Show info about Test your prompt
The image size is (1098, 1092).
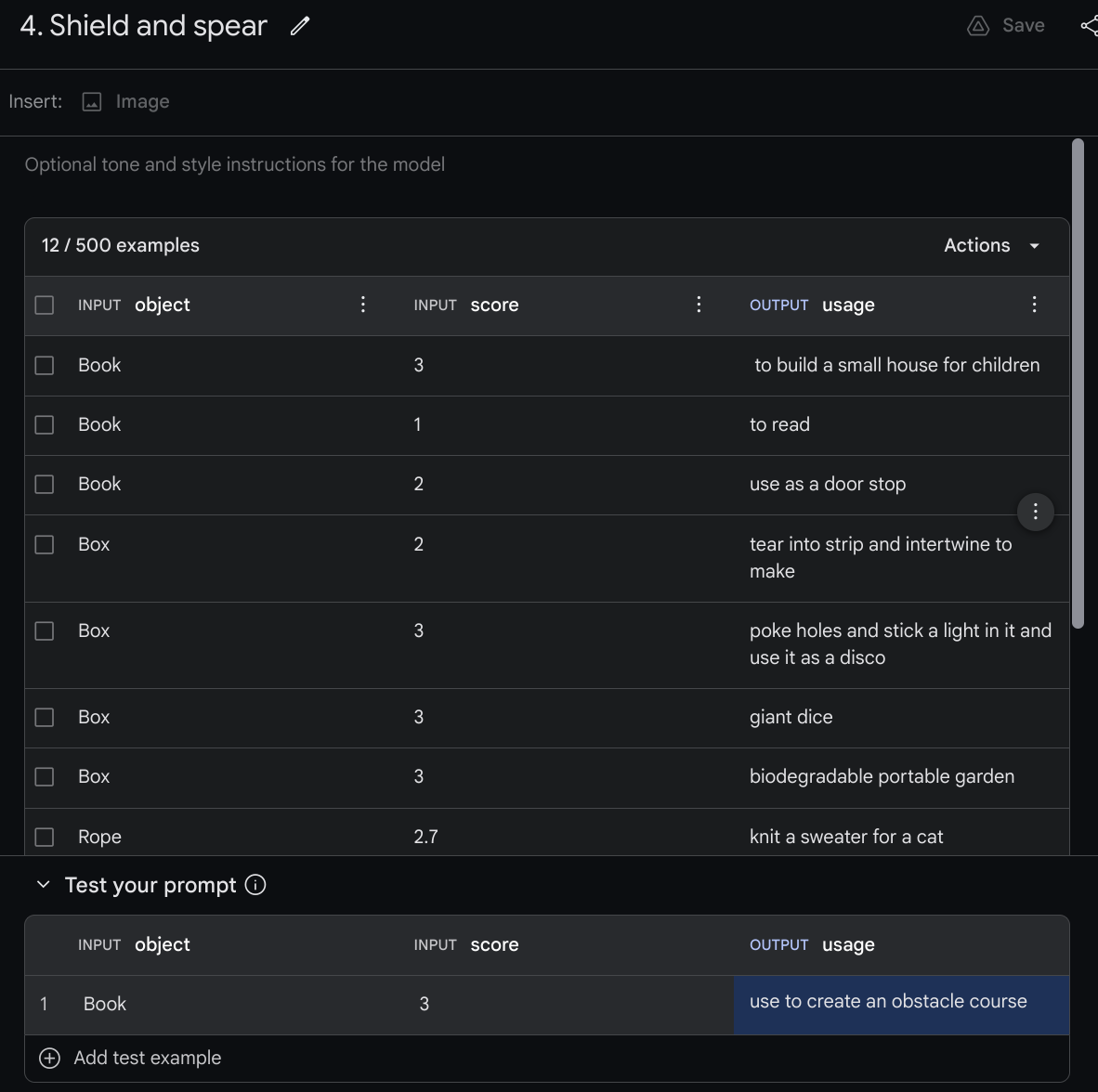(x=255, y=885)
